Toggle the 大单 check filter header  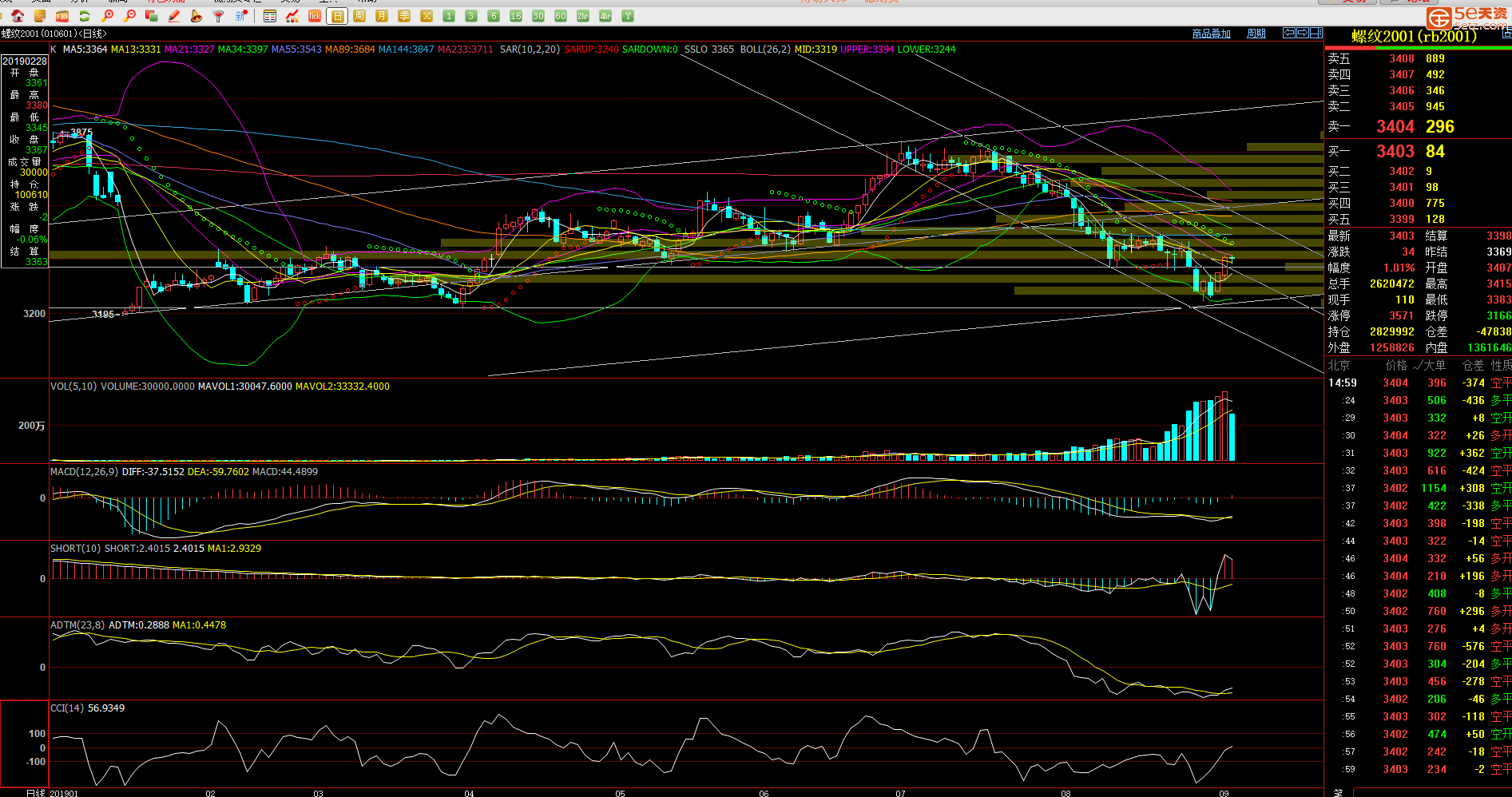1430,365
